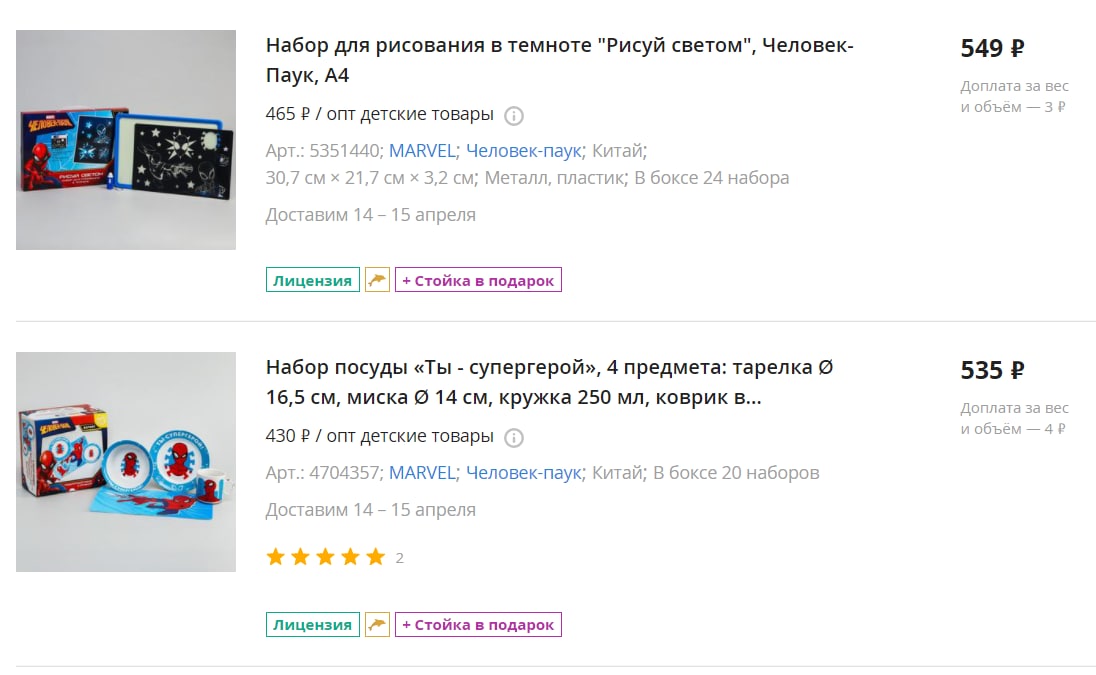Click dolphin badge icon of dish set
1096x675 pixels.
pos(377,625)
